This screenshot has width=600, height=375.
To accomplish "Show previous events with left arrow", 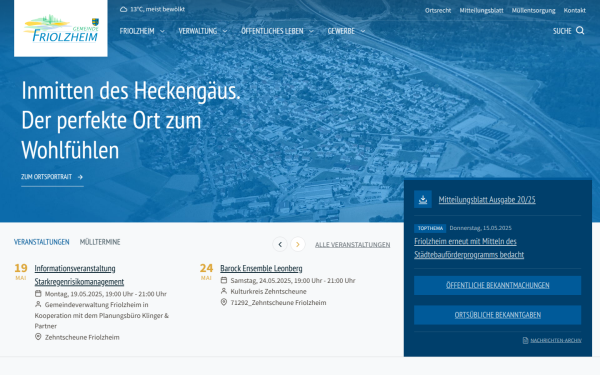I will click(280, 244).
